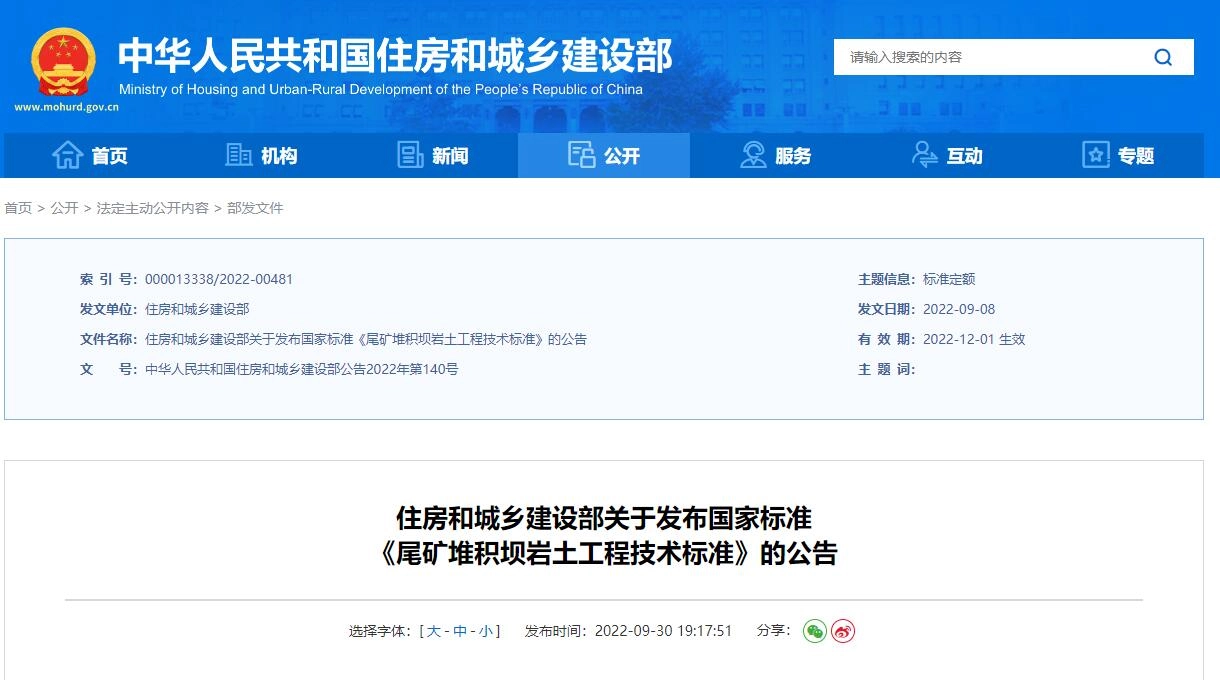Image resolution: width=1220 pixels, height=680 pixels.
Task: Open the 专题 topics star icon
Action: 1094,155
